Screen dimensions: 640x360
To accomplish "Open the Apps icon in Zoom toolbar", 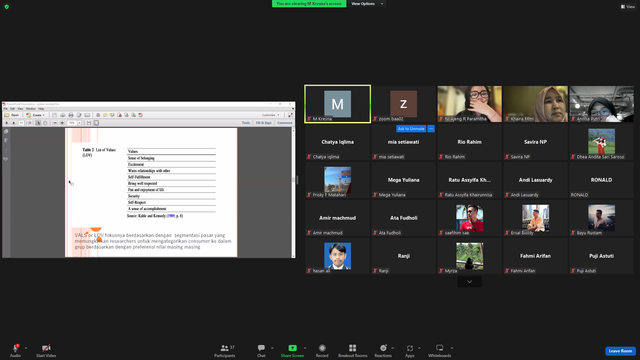I will click(410, 348).
